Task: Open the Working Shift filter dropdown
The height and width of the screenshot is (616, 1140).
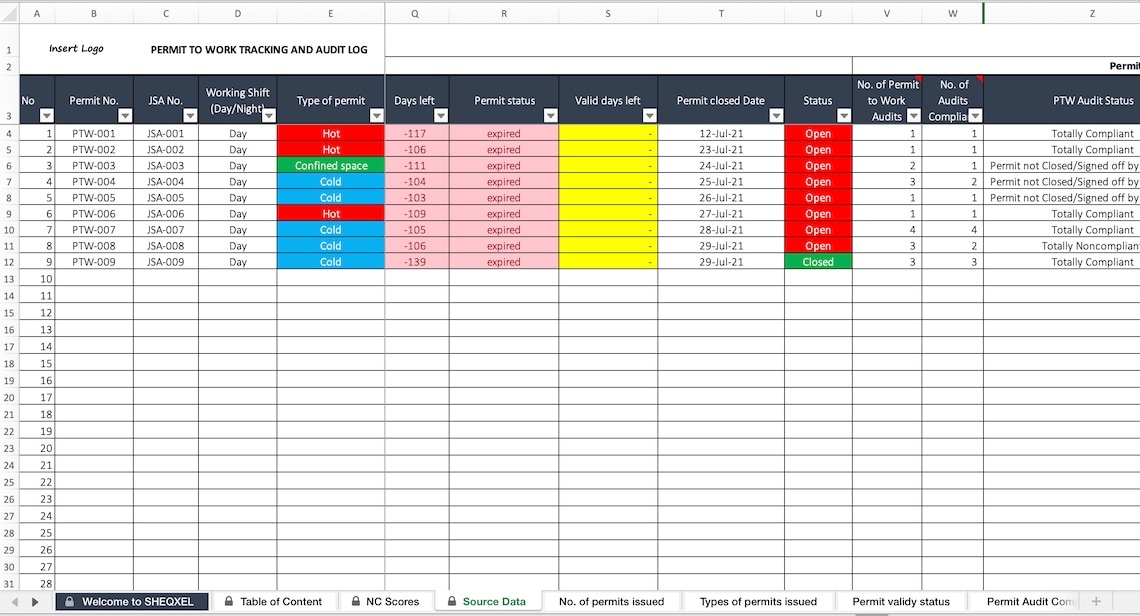Action: click(x=269, y=116)
